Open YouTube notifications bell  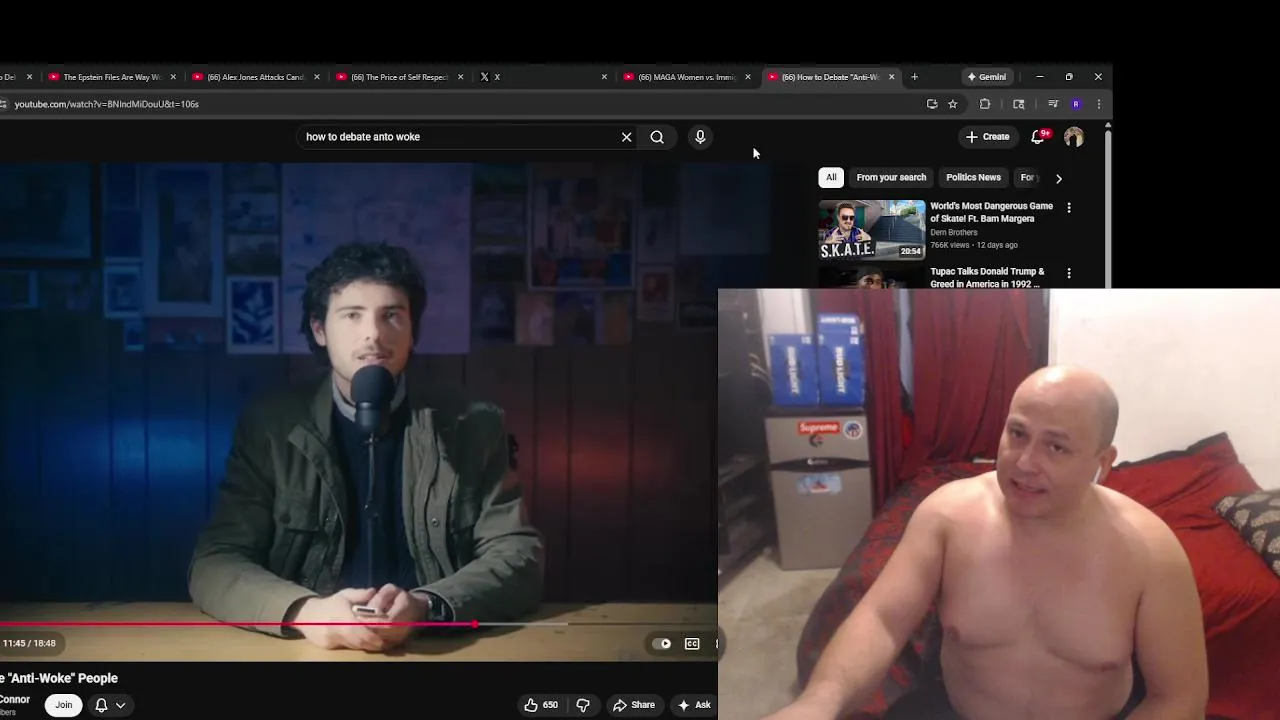click(1038, 137)
